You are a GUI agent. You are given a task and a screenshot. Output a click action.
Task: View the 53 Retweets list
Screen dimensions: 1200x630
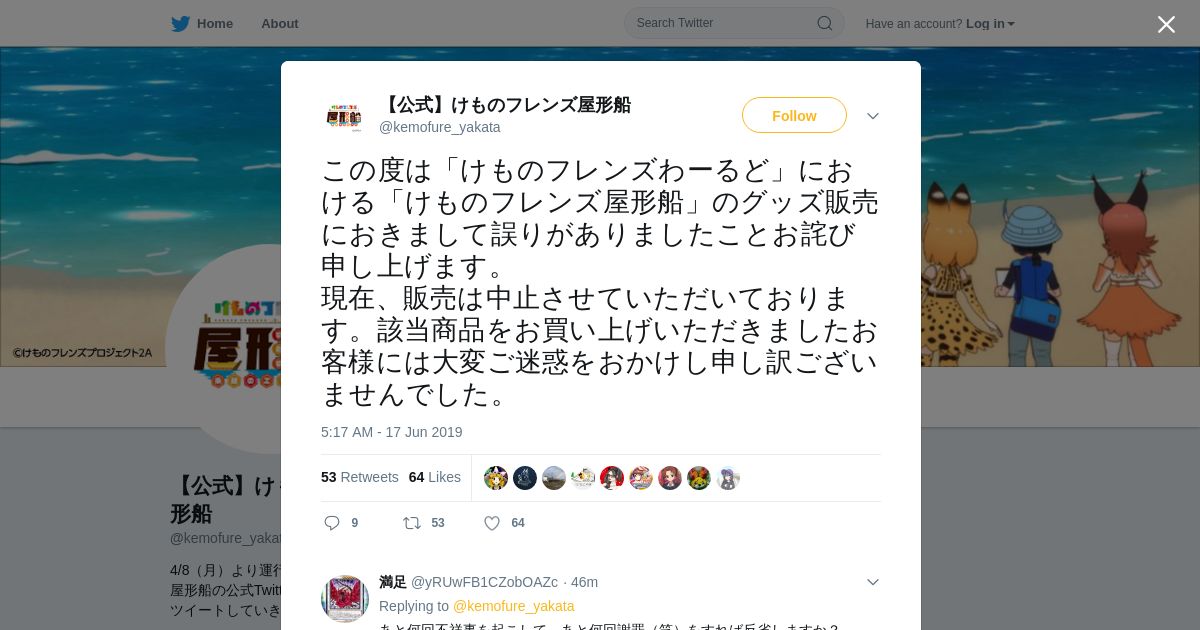click(360, 477)
